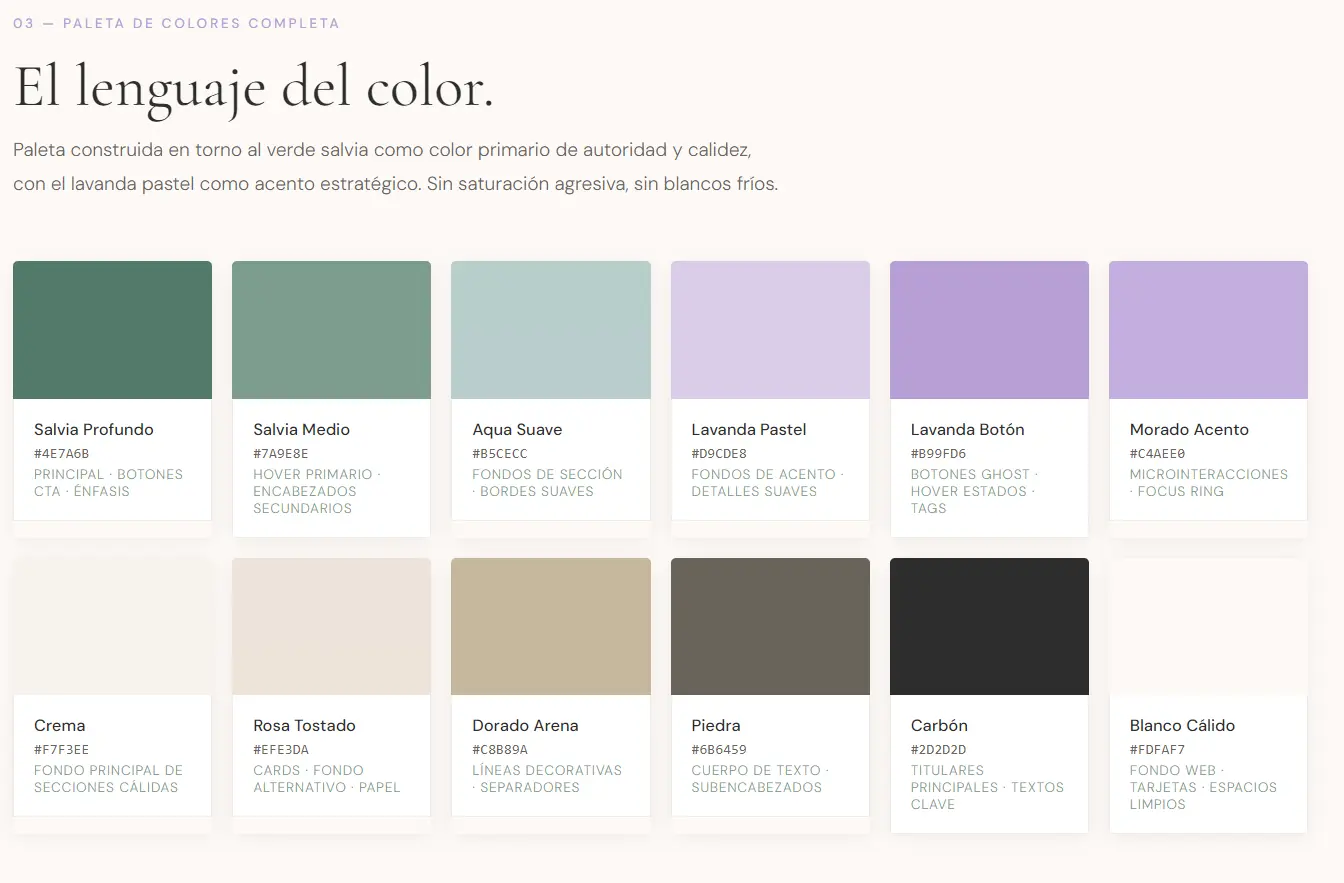The height and width of the screenshot is (883, 1344).
Task: Select the hex code #B5CECC
Action: [x=500, y=454]
